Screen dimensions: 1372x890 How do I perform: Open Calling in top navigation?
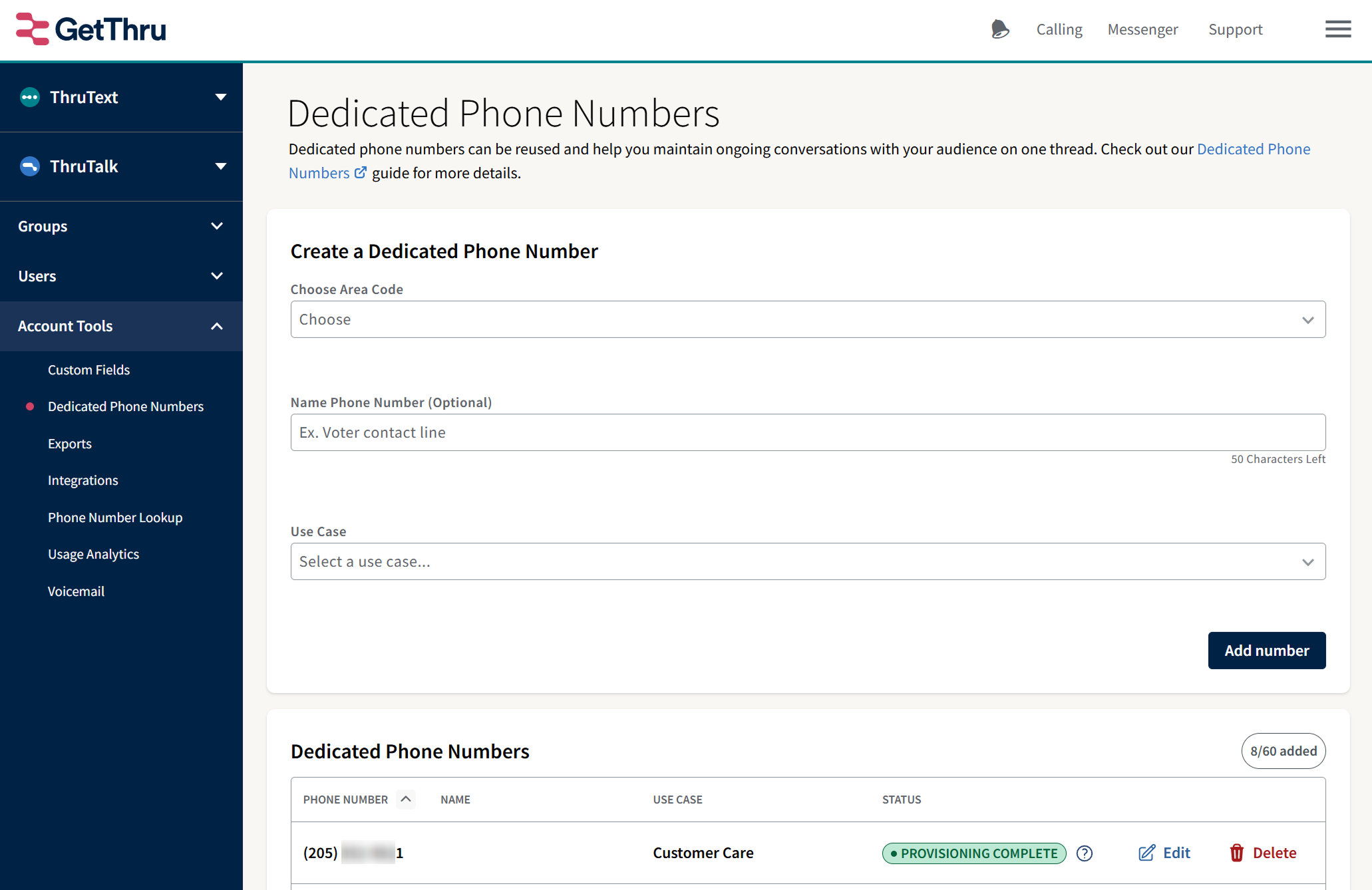click(1059, 29)
